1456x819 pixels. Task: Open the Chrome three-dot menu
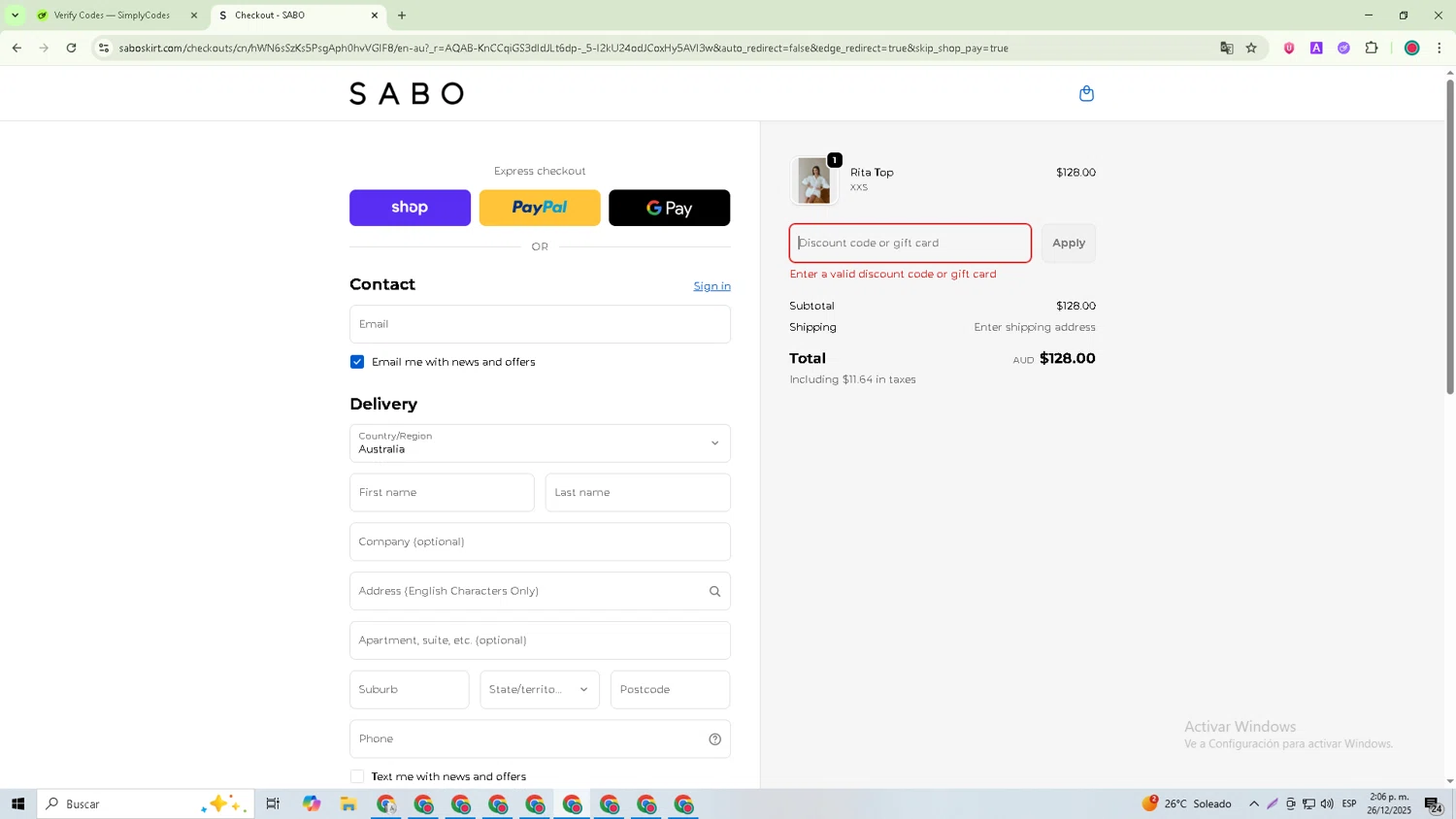tap(1439, 48)
